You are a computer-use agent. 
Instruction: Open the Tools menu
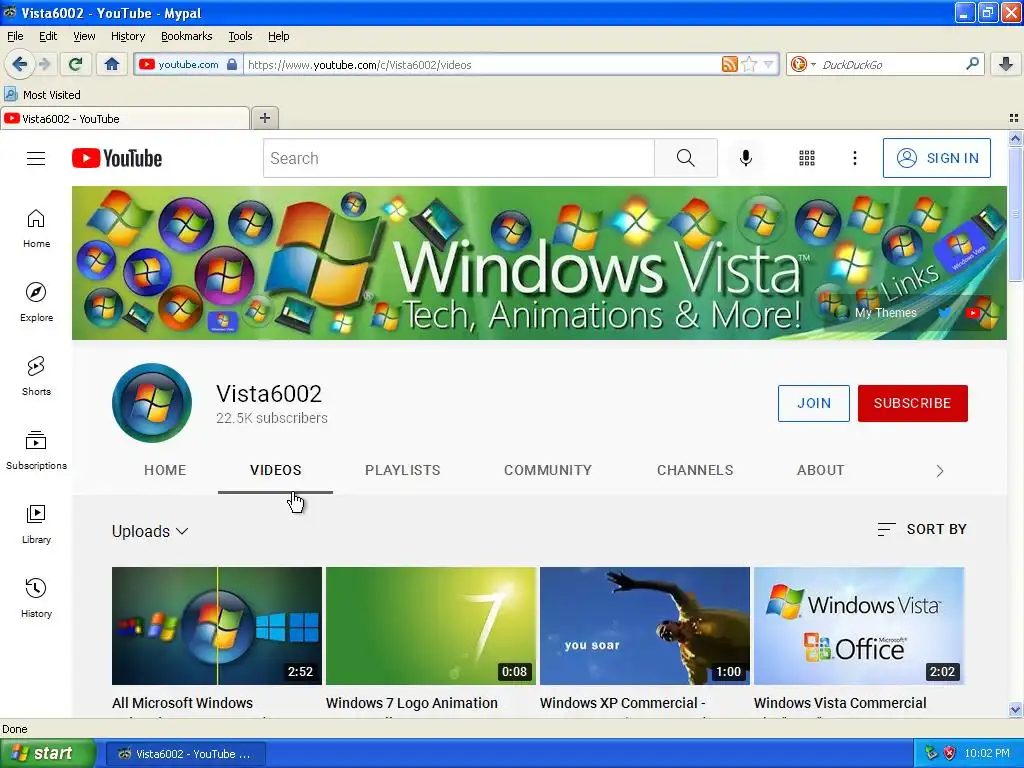pyautogui.click(x=240, y=36)
